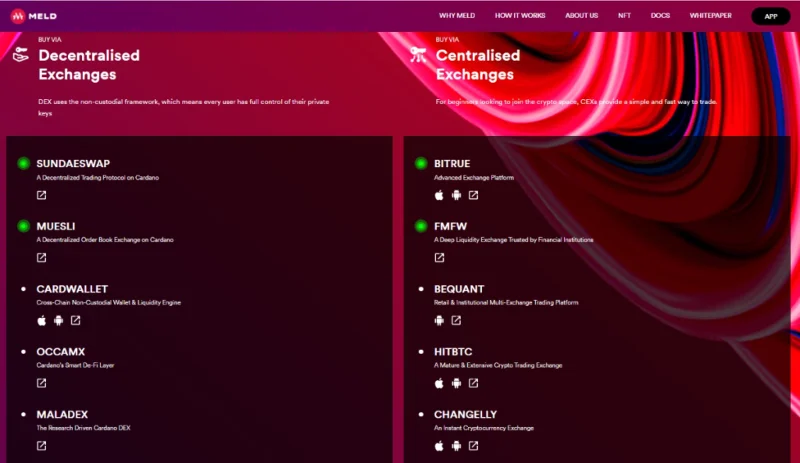Click 'An Instant Cryptocurrency Exchange' description
Image resolution: width=800 pixels, height=463 pixels.
click(x=484, y=428)
